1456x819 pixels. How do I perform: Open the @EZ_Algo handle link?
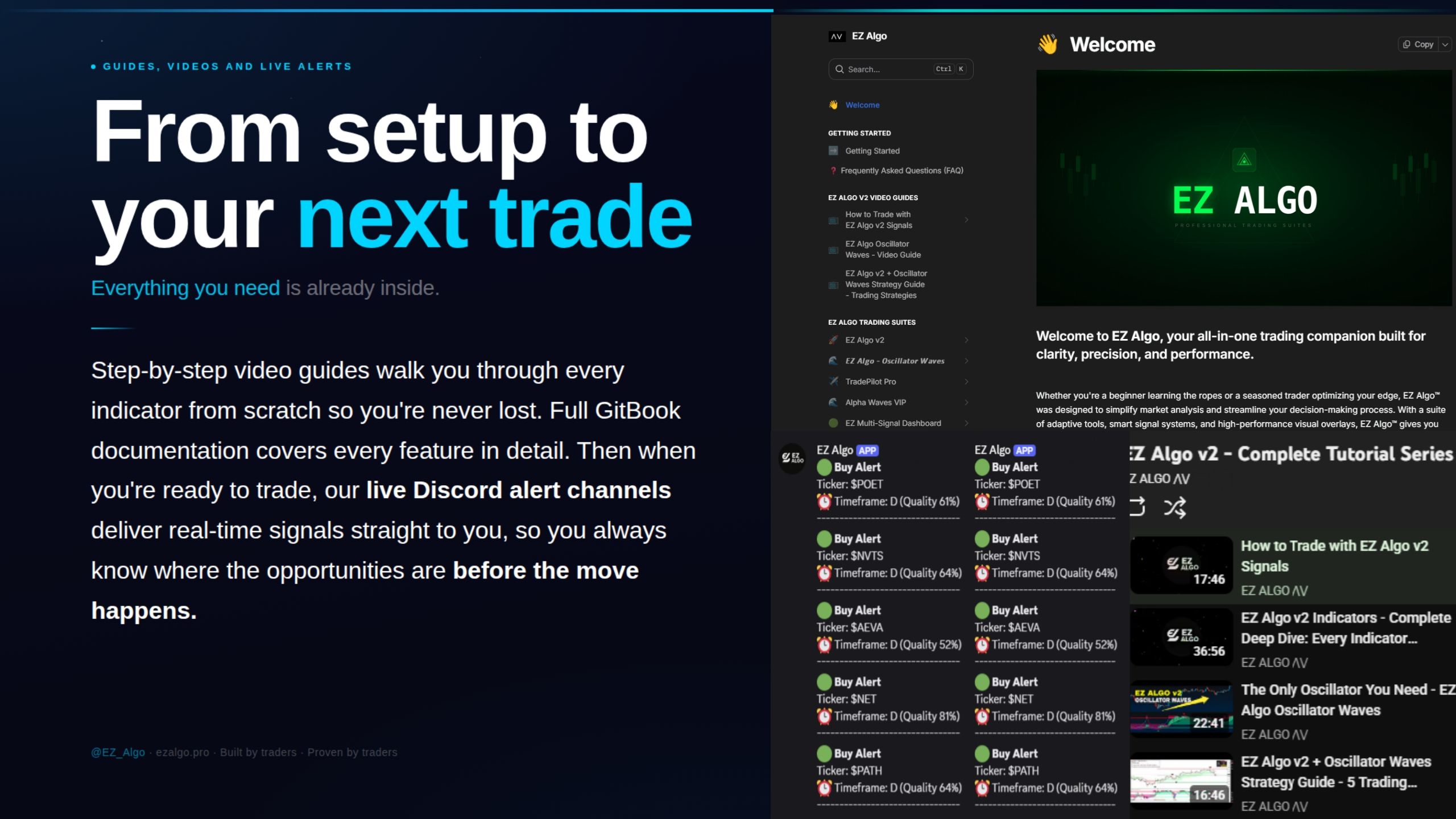[118, 752]
